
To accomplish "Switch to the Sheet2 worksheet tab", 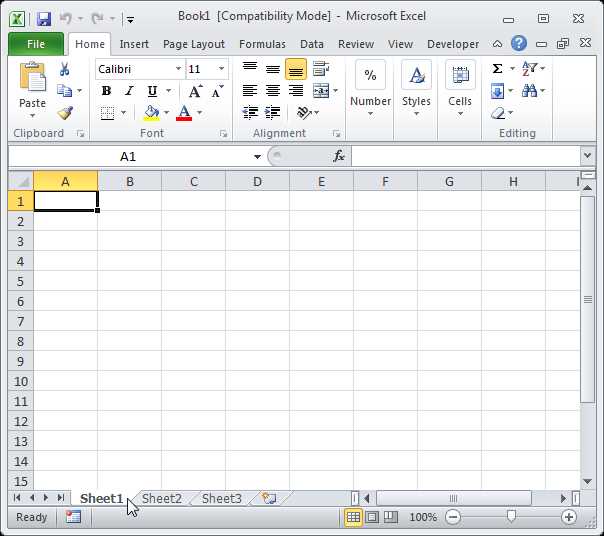I will (x=162, y=498).
